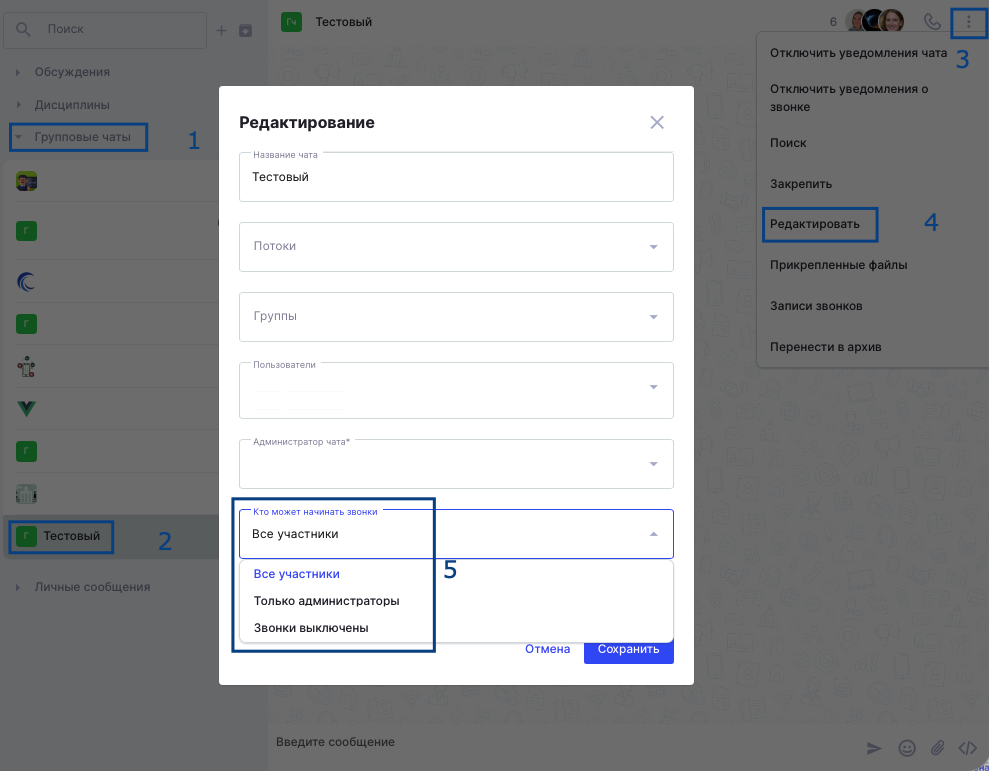Click the paperclip attach file icon
This screenshot has height=771, width=989.
pyautogui.click(x=937, y=748)
